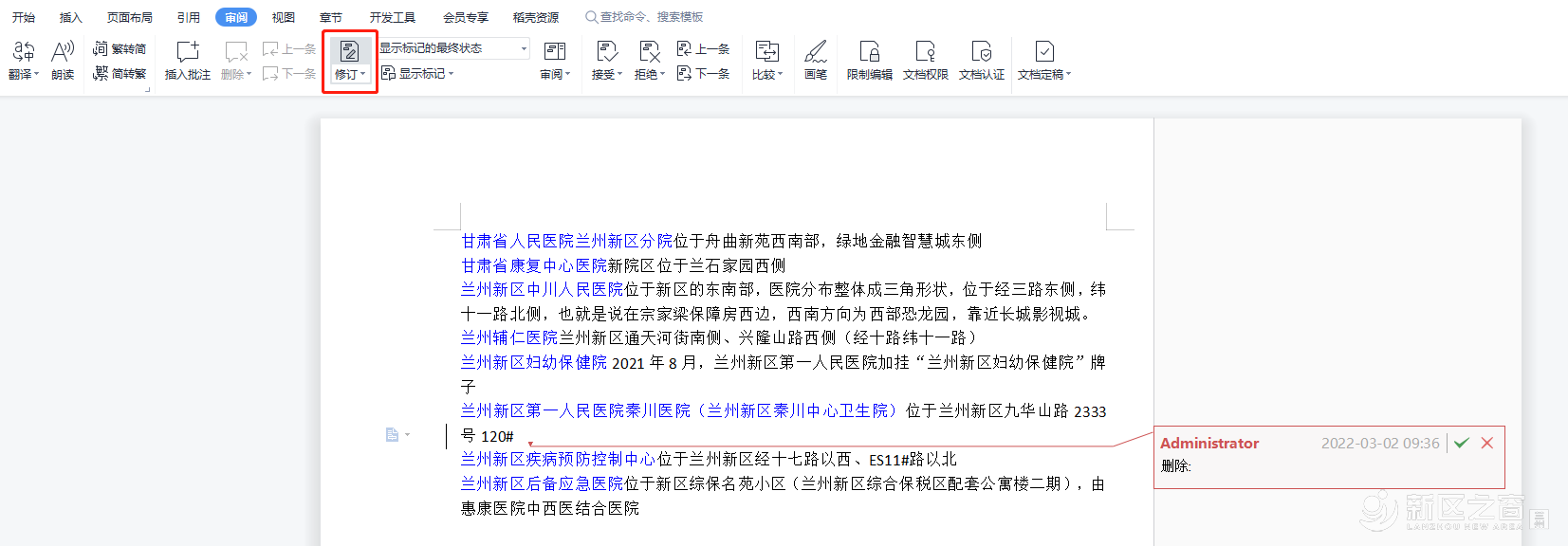1568x546 pixels.
Task: Insert a comment with 插入批注
Action: coord(188,61)
